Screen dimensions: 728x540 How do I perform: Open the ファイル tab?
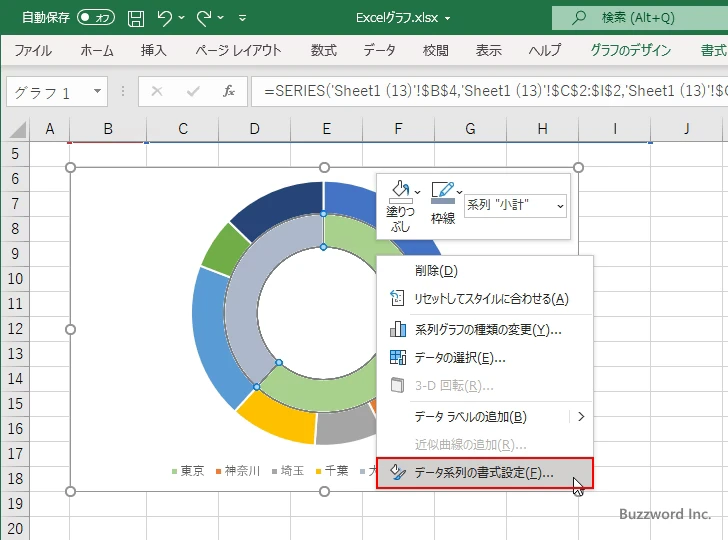coord(33,50)
